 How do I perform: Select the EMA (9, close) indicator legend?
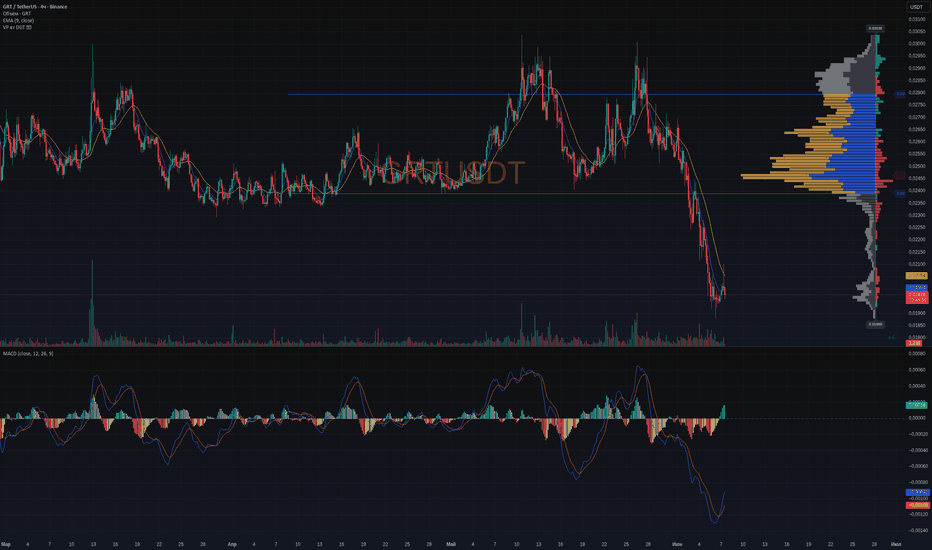[x=18, y=20]
